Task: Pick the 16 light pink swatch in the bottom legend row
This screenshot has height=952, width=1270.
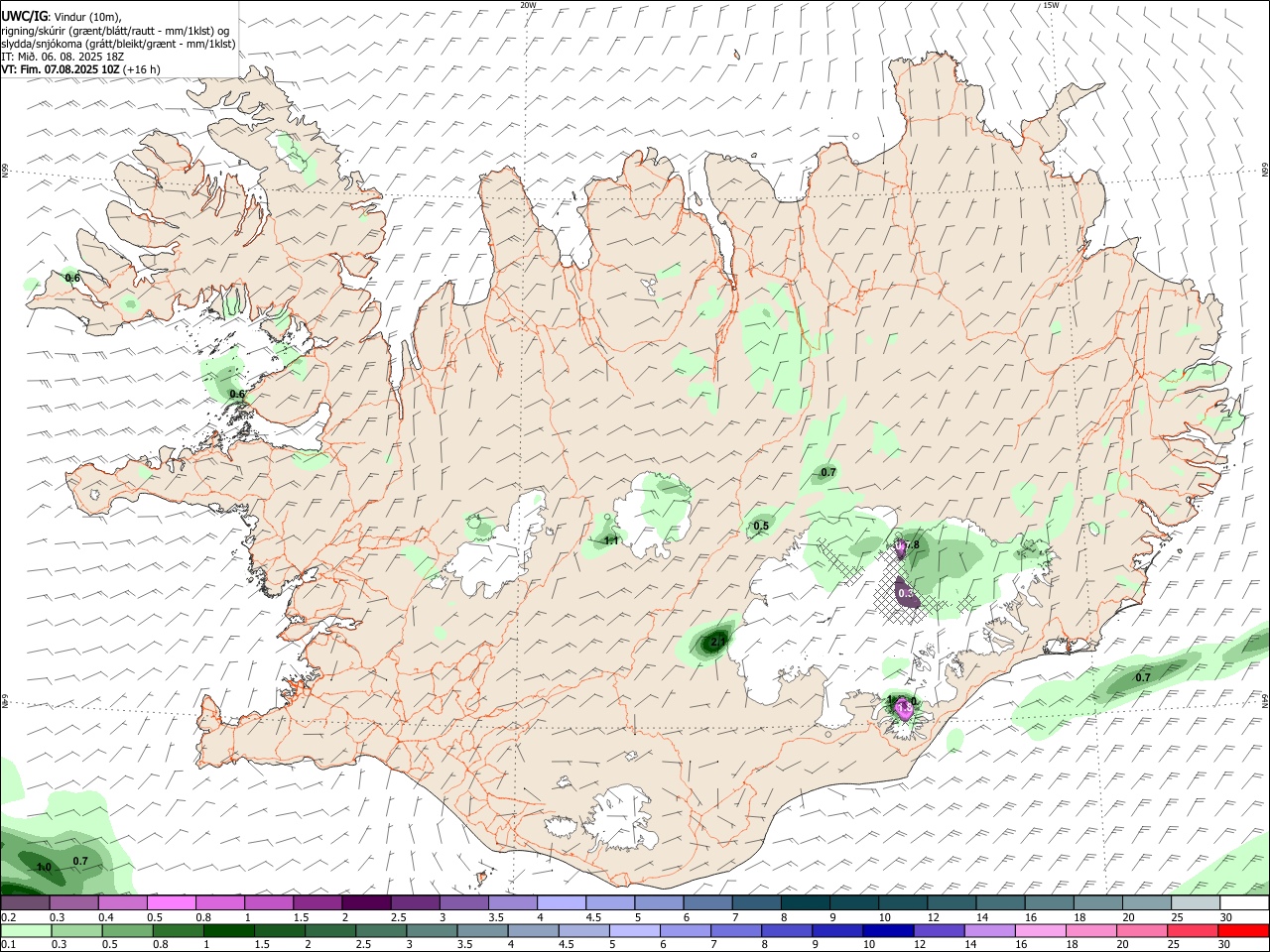Action: point(1042,930)
